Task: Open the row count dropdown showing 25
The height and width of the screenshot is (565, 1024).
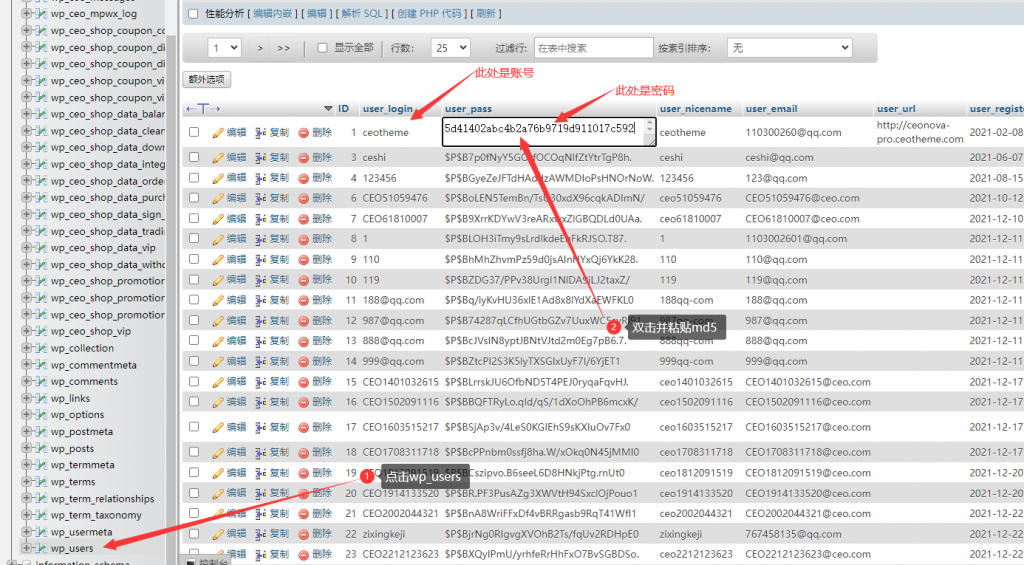Action: (x=450, y=48)
